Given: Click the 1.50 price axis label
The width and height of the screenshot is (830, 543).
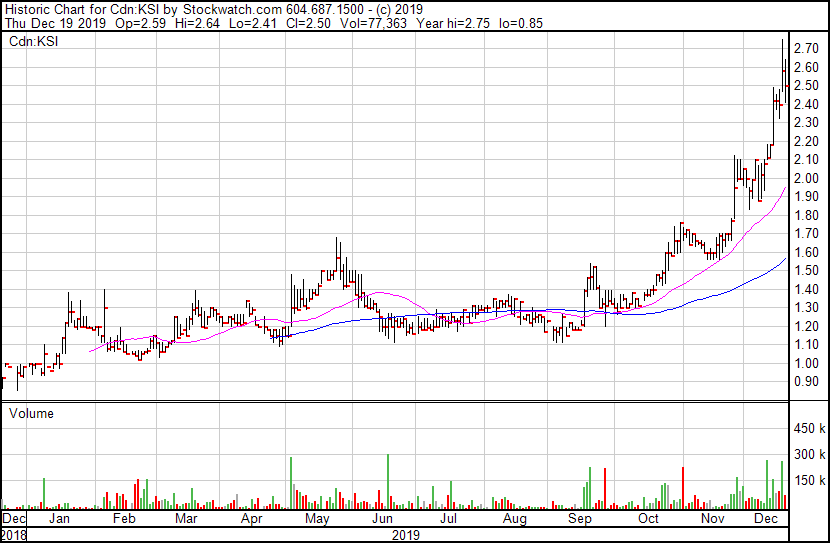Looking at the screenshot, I should tap(806, 270).
